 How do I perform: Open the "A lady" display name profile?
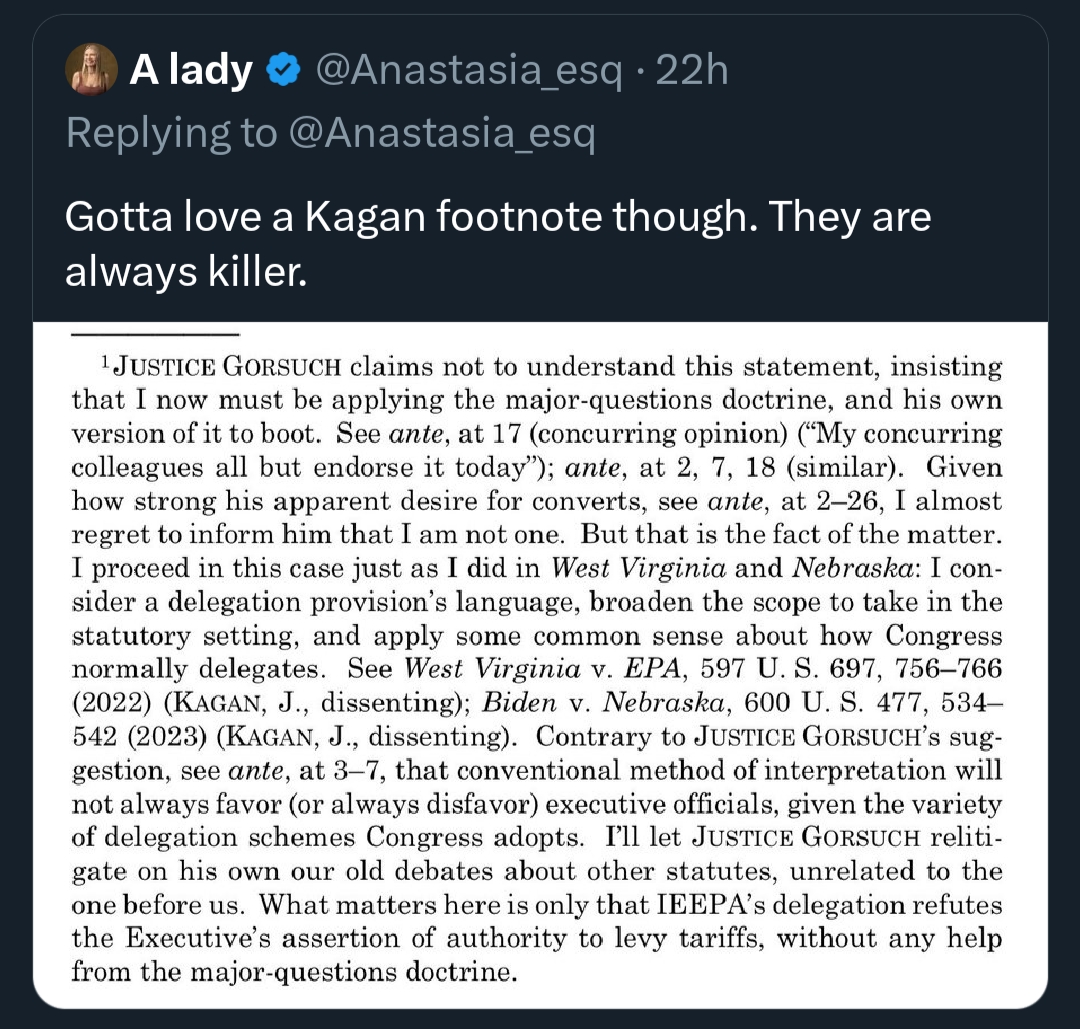(190, 70)
